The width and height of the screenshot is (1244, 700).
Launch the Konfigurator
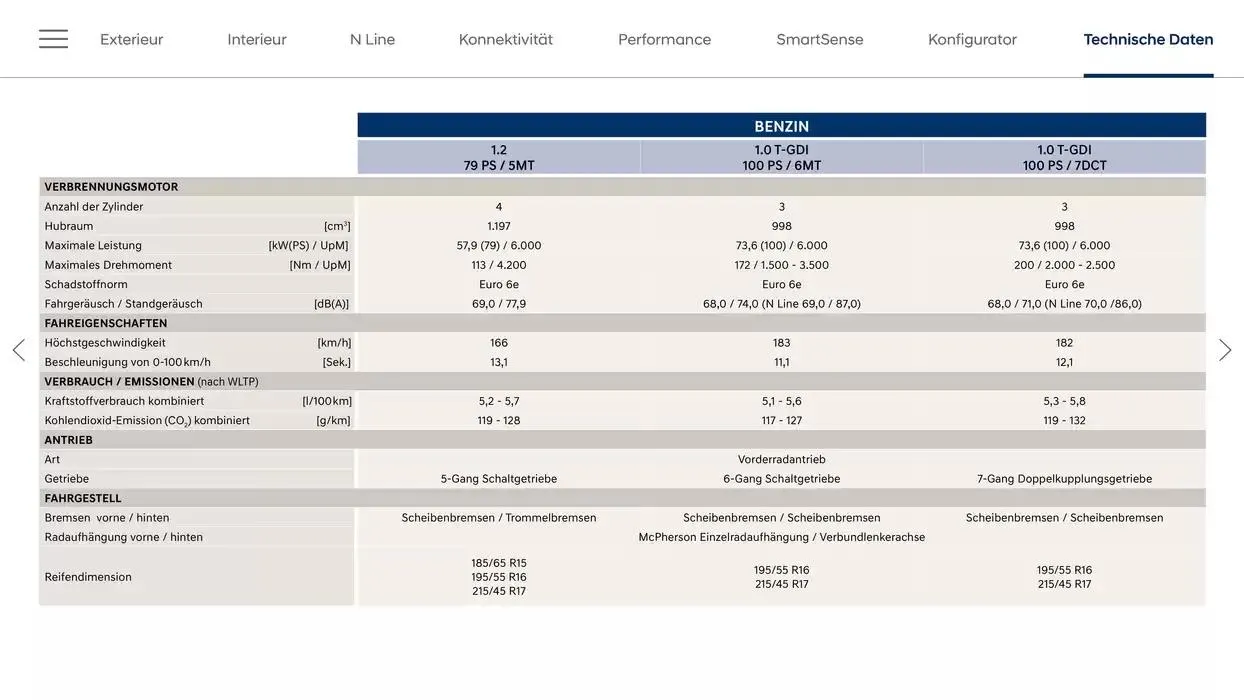(972, 38)
